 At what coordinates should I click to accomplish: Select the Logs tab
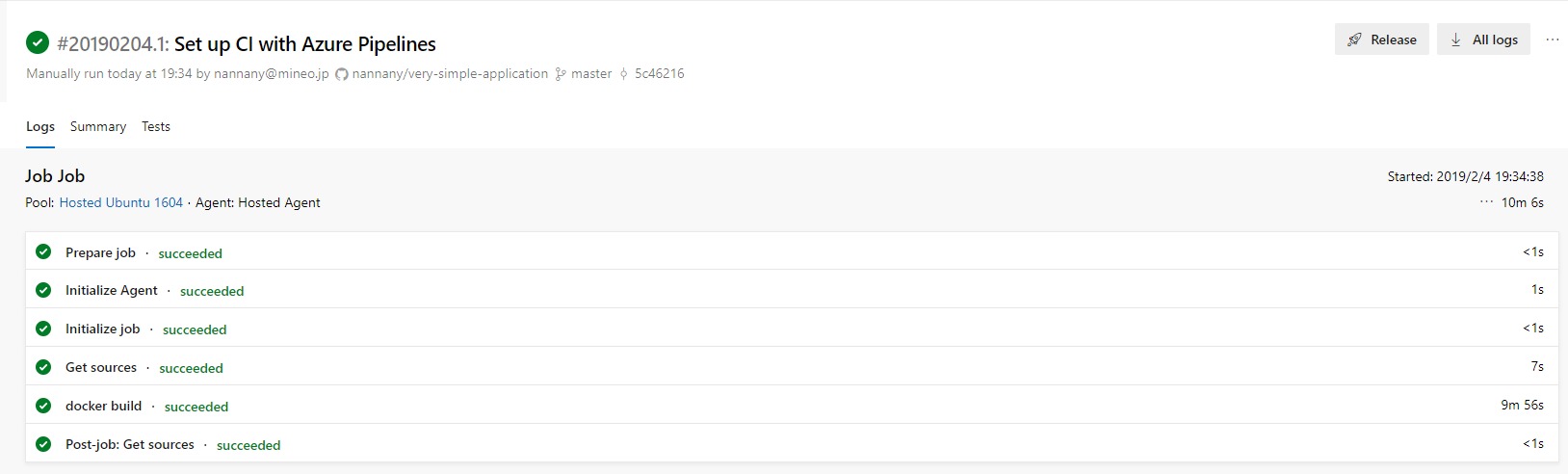coord(40,126)
